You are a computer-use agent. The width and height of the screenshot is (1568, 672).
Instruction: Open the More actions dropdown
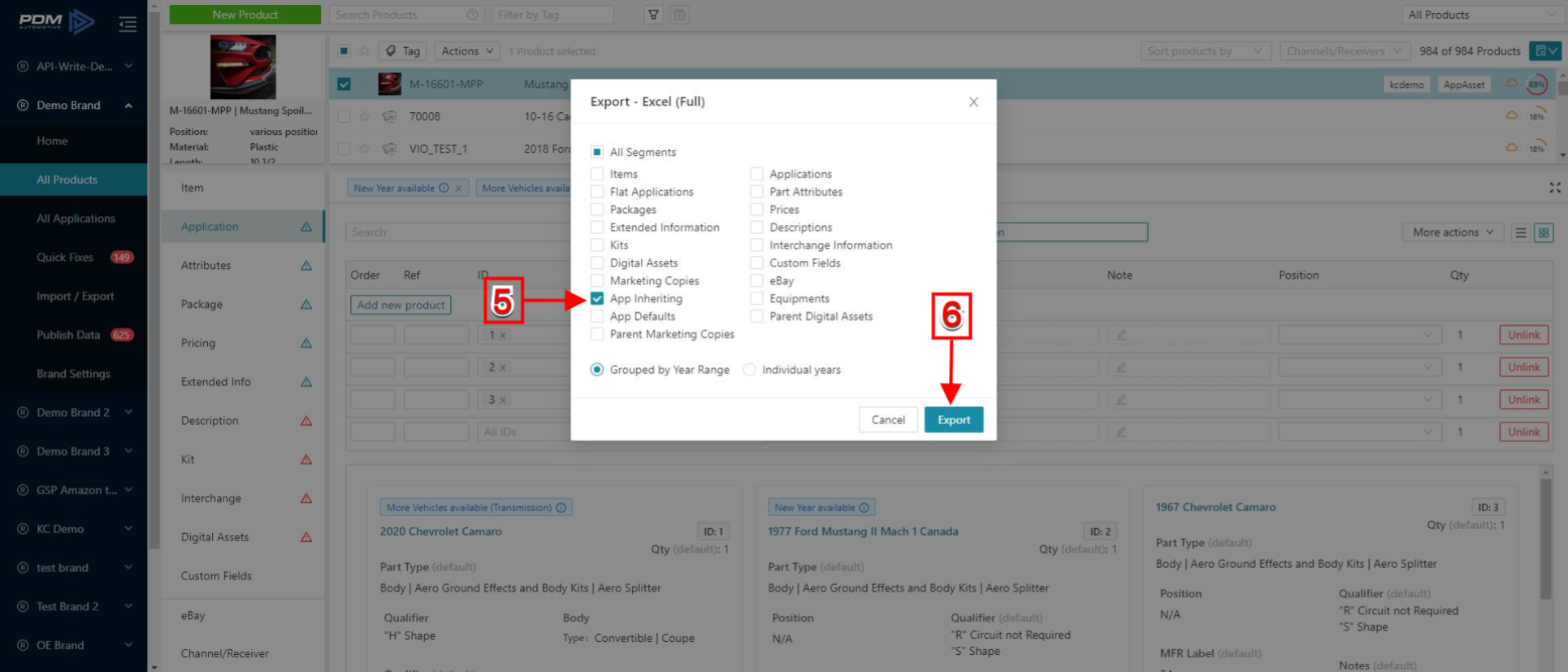pyautogui.click(x=1453, y=232)
